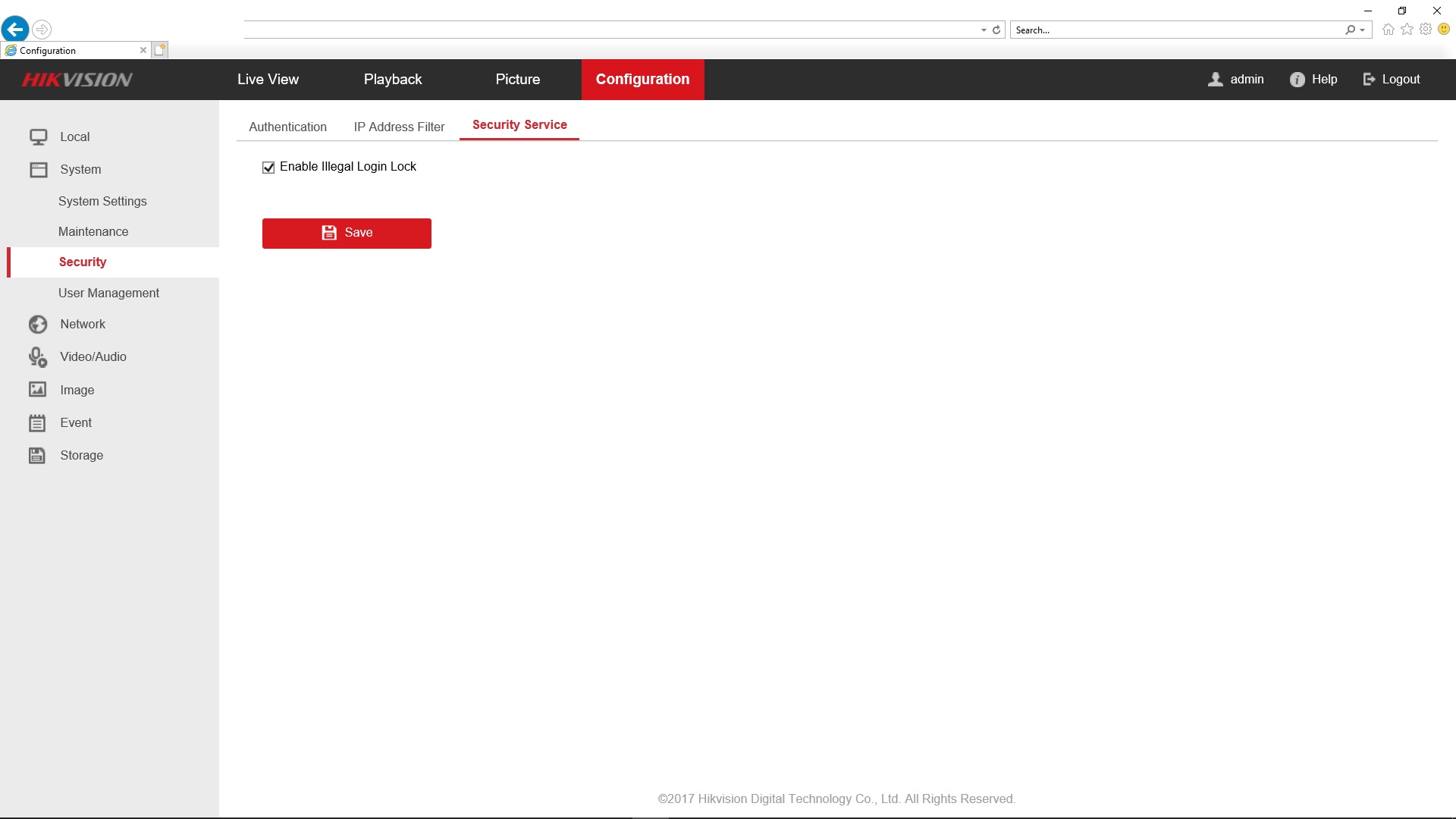
Task: Click the Local monitor icon in sidebar
Action: pos(38,137)
